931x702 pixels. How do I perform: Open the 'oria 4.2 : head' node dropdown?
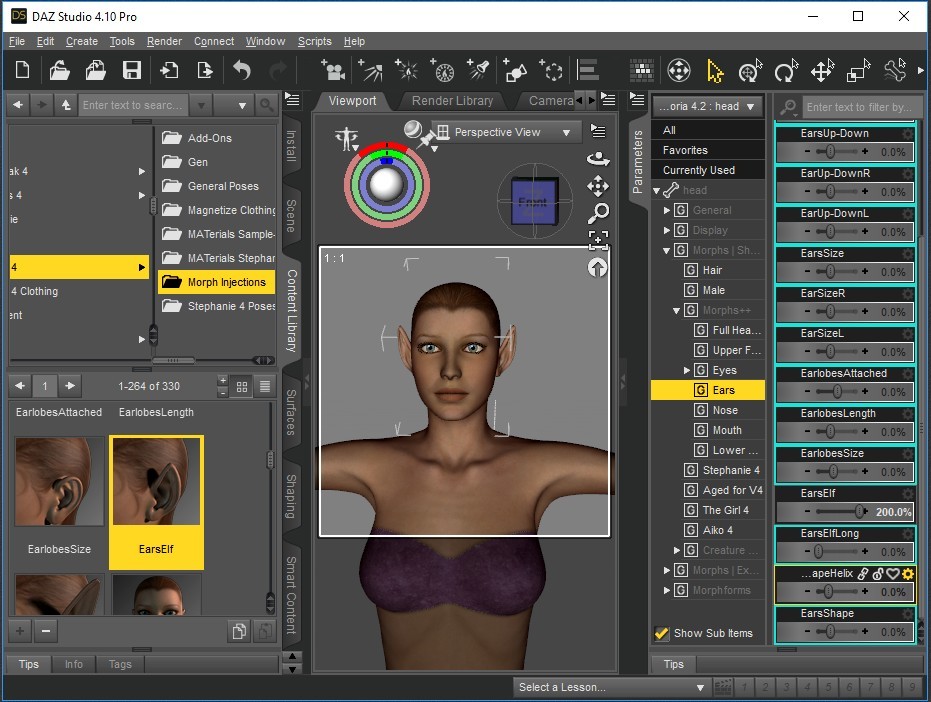pyautogui.click(x=707, y=106)
